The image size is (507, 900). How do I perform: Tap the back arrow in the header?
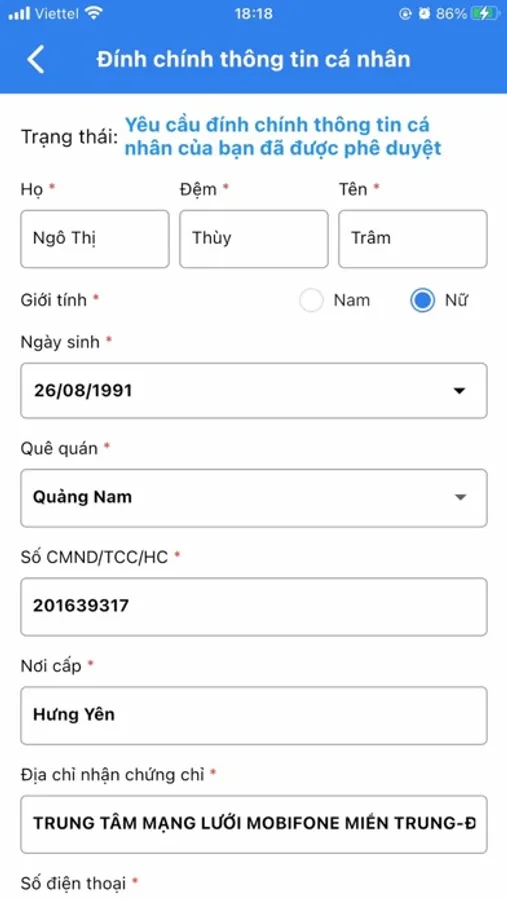36,60
